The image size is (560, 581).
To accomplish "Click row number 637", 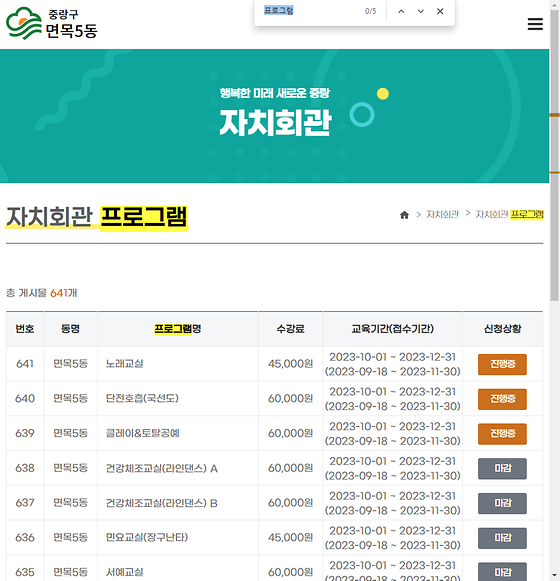I will click(x=25, y=503).
